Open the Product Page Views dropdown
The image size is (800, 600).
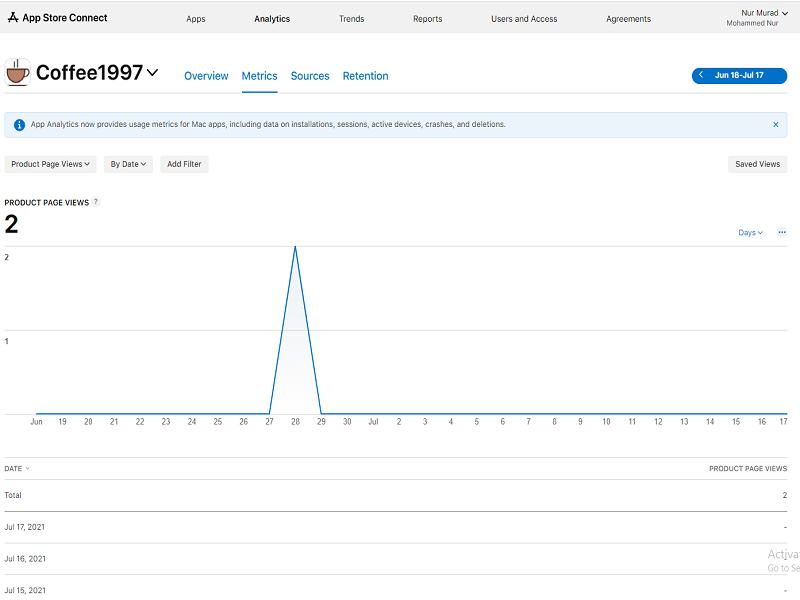click(51, 164)
